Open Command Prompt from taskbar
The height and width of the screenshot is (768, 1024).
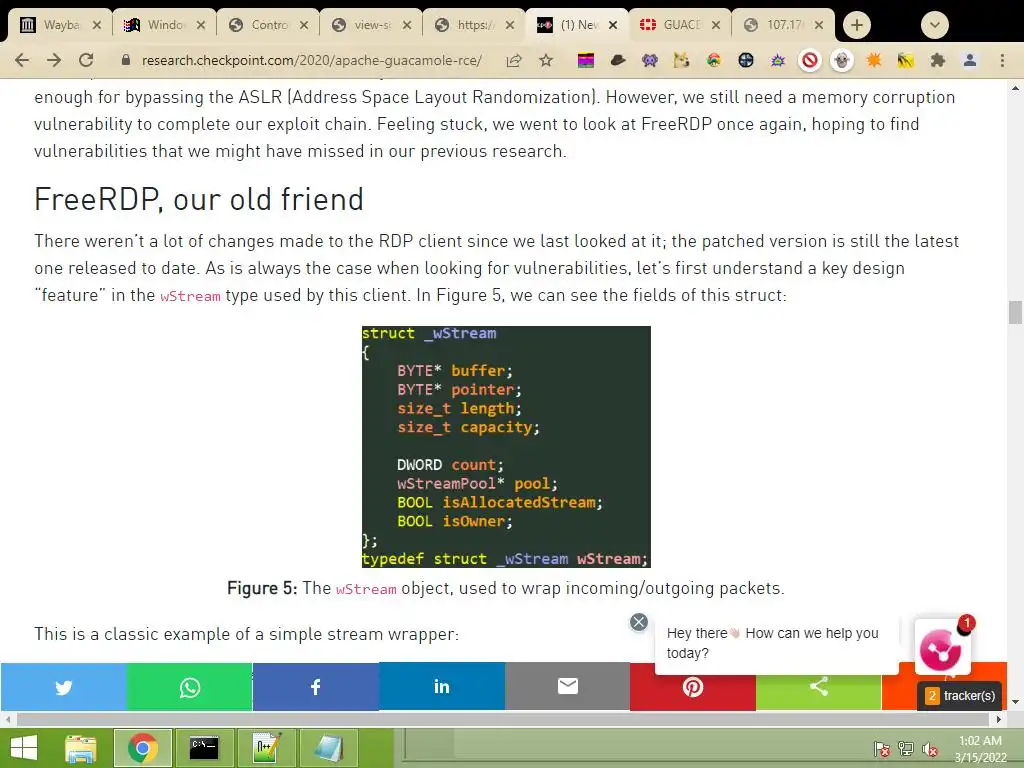(x=204, y=748)
